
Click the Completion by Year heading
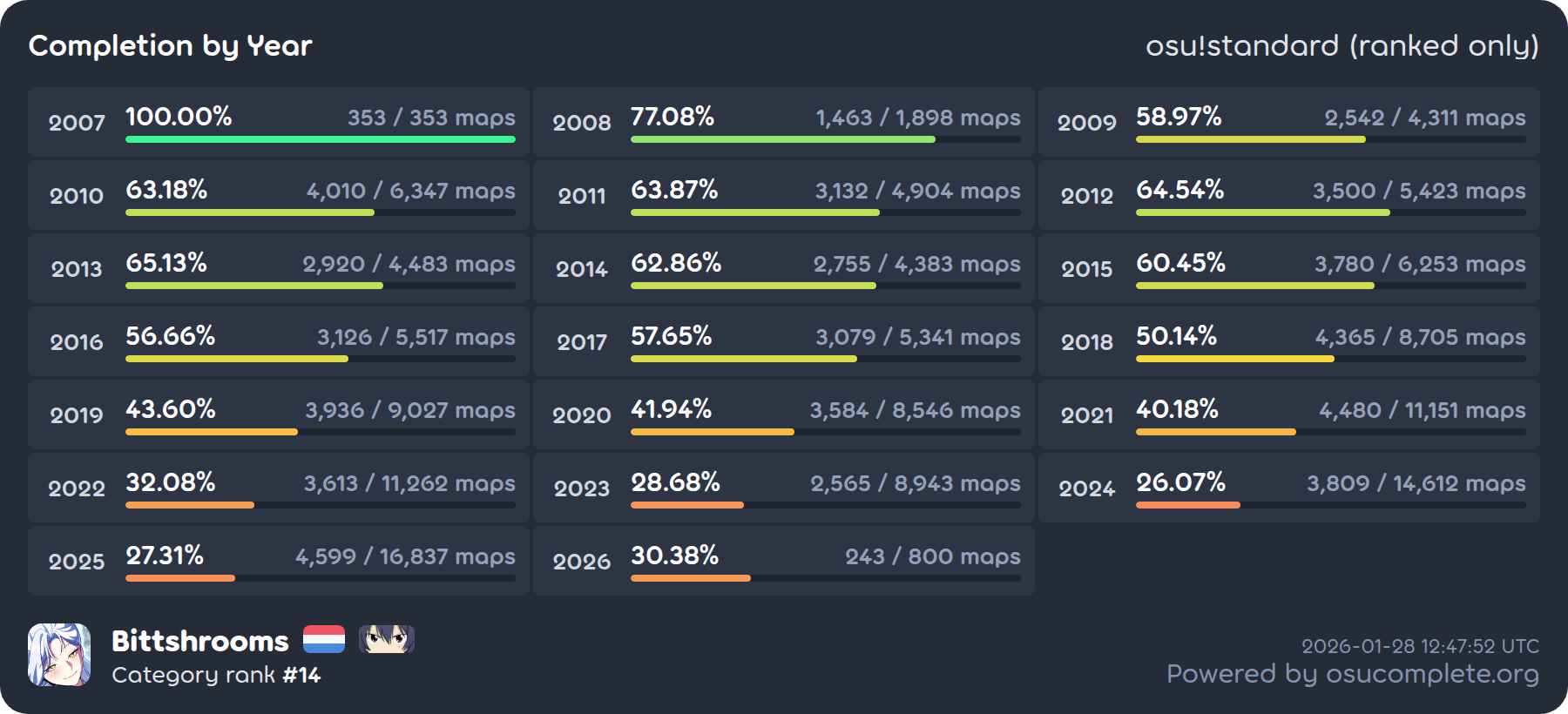[x=171, y=45]
